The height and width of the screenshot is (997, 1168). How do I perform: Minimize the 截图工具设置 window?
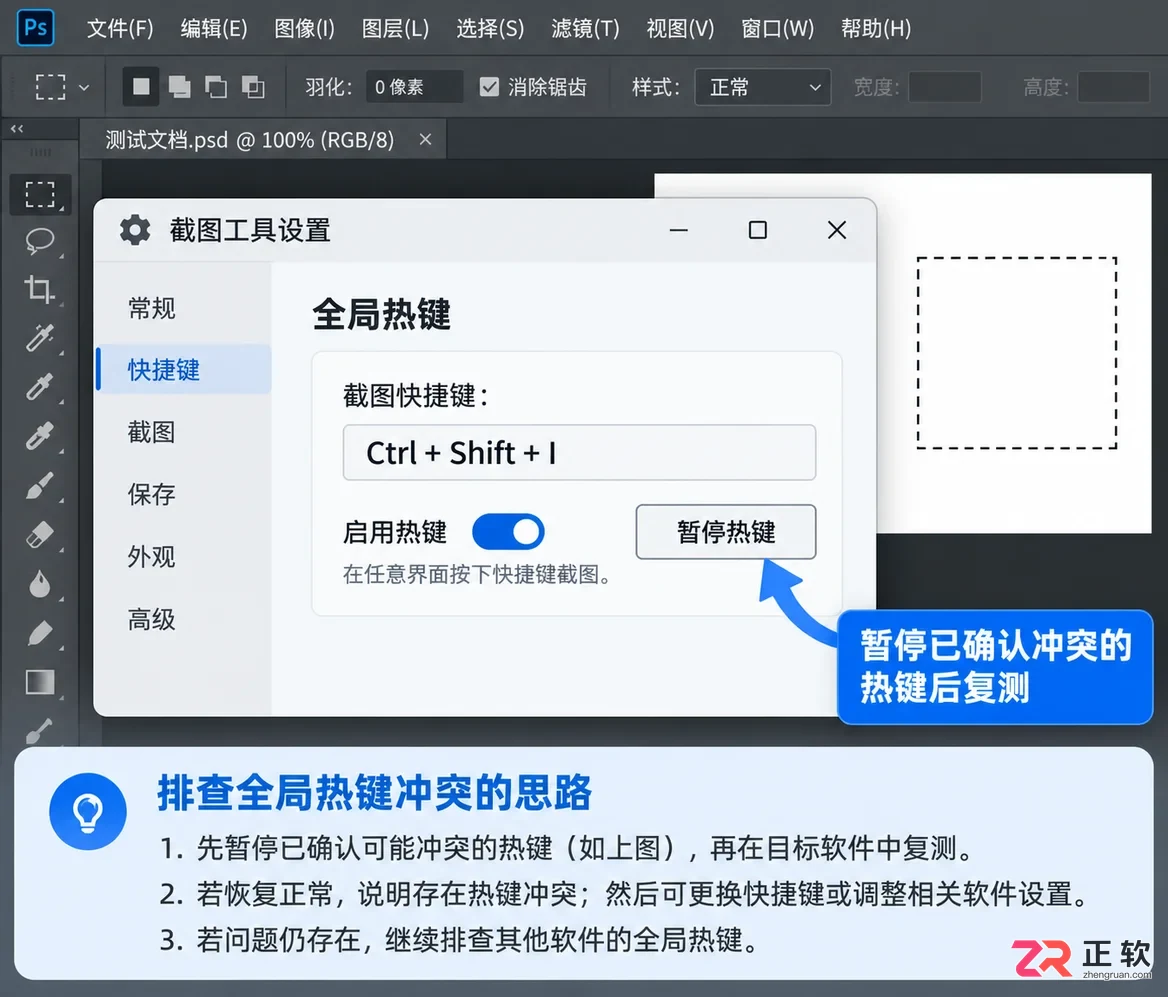click(679, 230)
